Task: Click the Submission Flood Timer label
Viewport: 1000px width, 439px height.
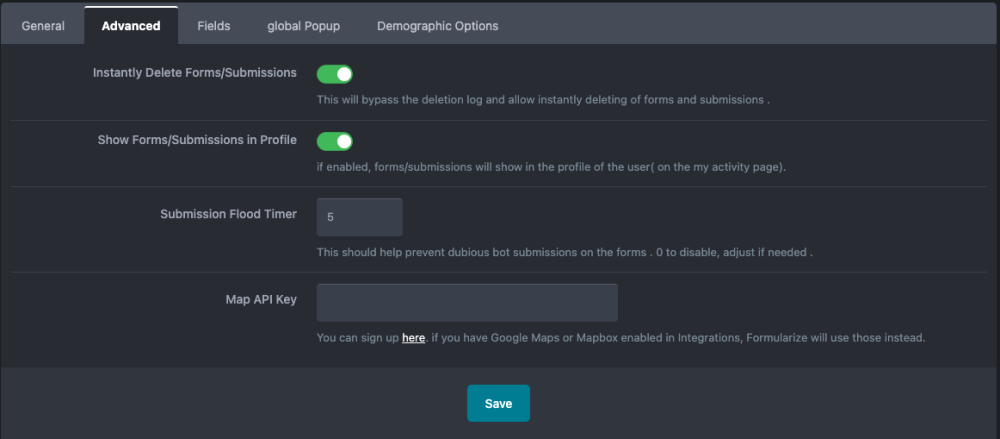Action: [x=228, y=214]
